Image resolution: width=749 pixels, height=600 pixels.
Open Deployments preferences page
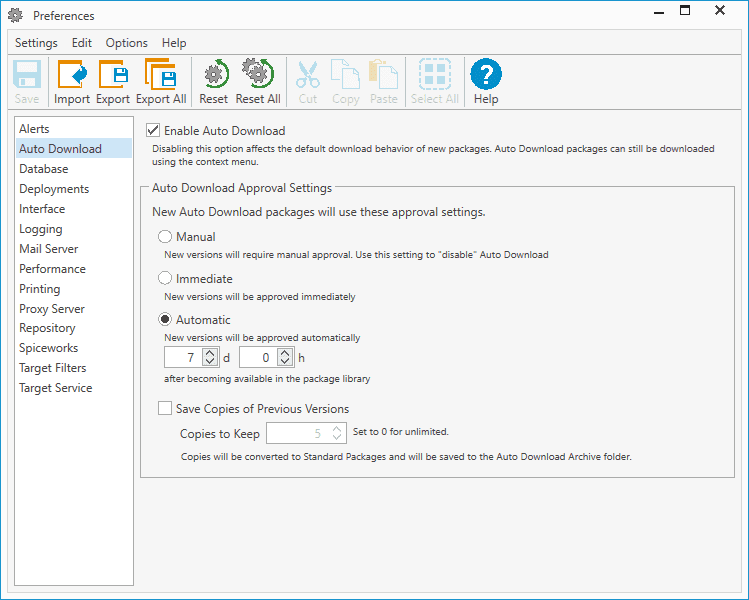coord(74,189)
